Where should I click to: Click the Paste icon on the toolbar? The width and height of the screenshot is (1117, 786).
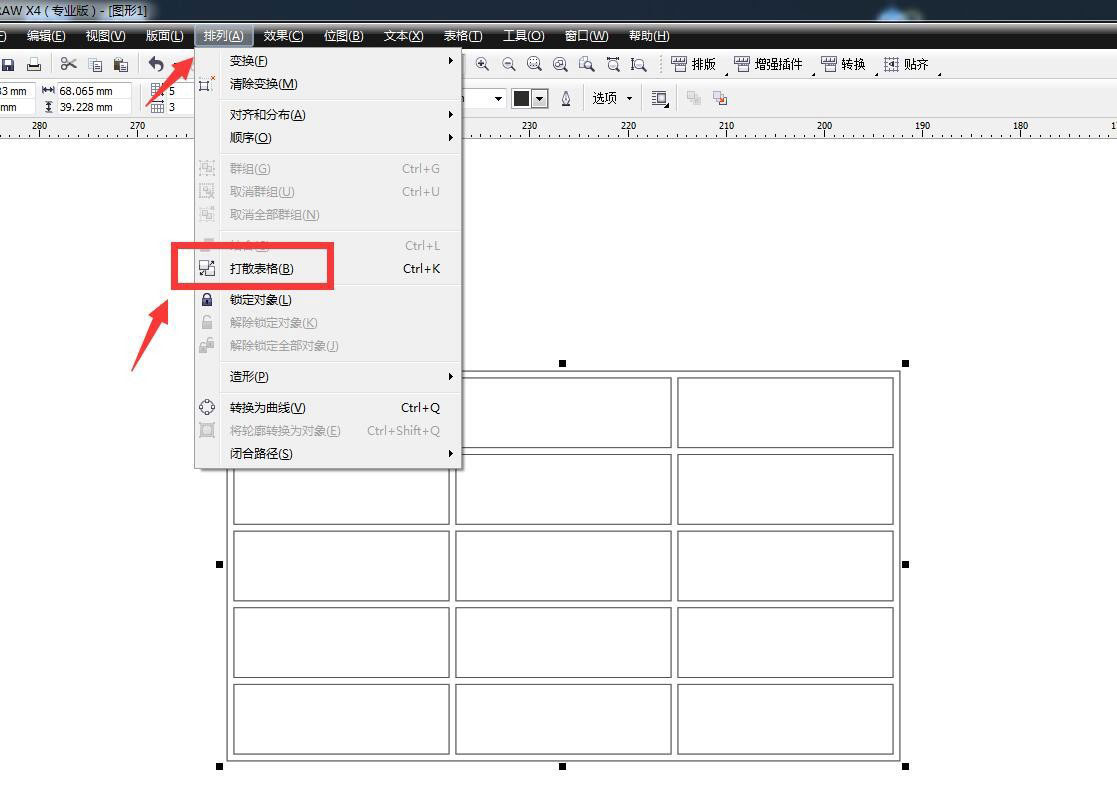(120, 64)
